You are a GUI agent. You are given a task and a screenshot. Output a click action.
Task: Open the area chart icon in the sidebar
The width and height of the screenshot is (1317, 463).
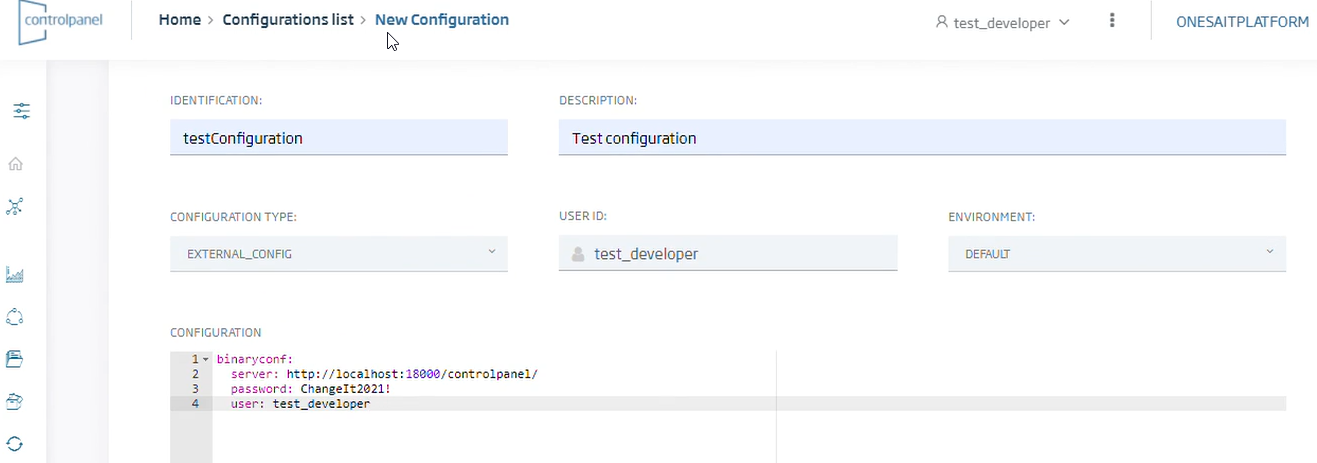point(15,274)
